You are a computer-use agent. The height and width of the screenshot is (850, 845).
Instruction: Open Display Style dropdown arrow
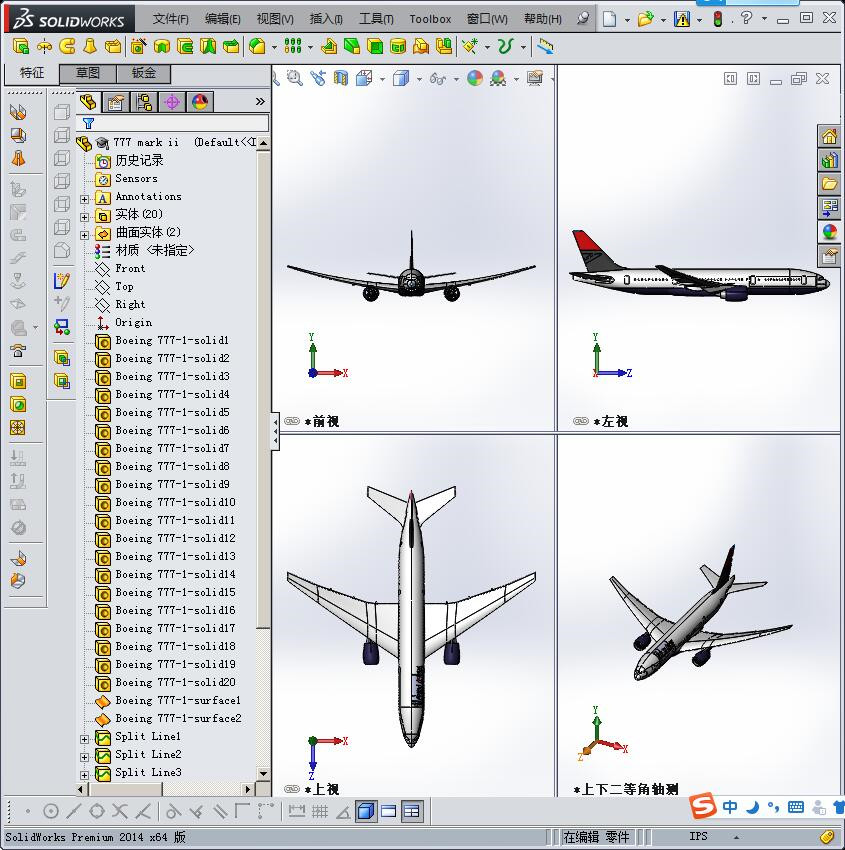click(419, 79)
